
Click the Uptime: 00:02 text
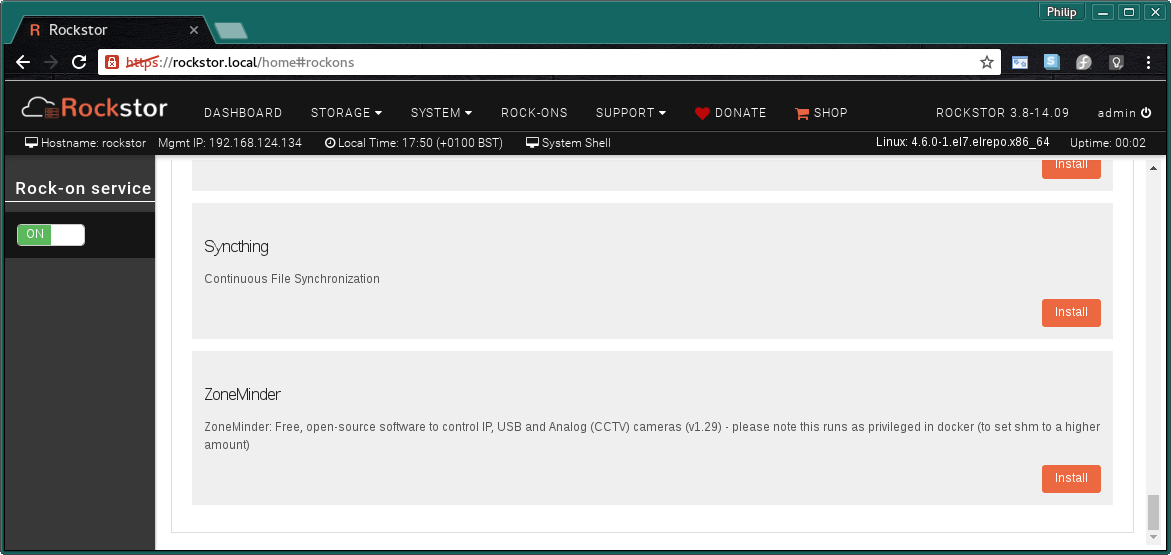click(1108, 143)
